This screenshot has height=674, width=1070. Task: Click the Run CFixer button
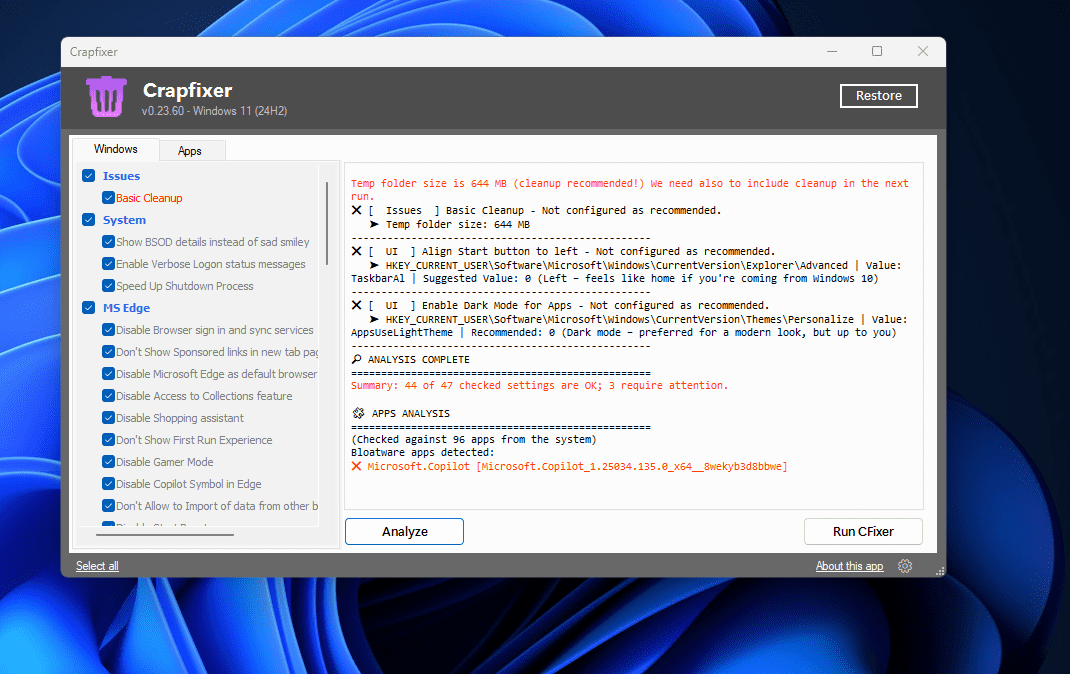pyautogui.click(x=863, y=531)
